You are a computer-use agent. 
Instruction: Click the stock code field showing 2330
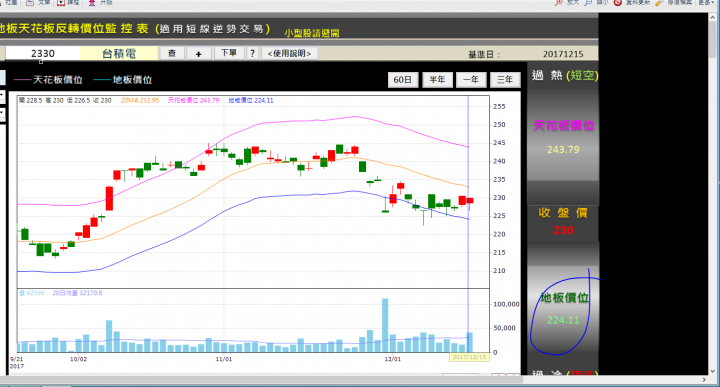tap(43, 54)
